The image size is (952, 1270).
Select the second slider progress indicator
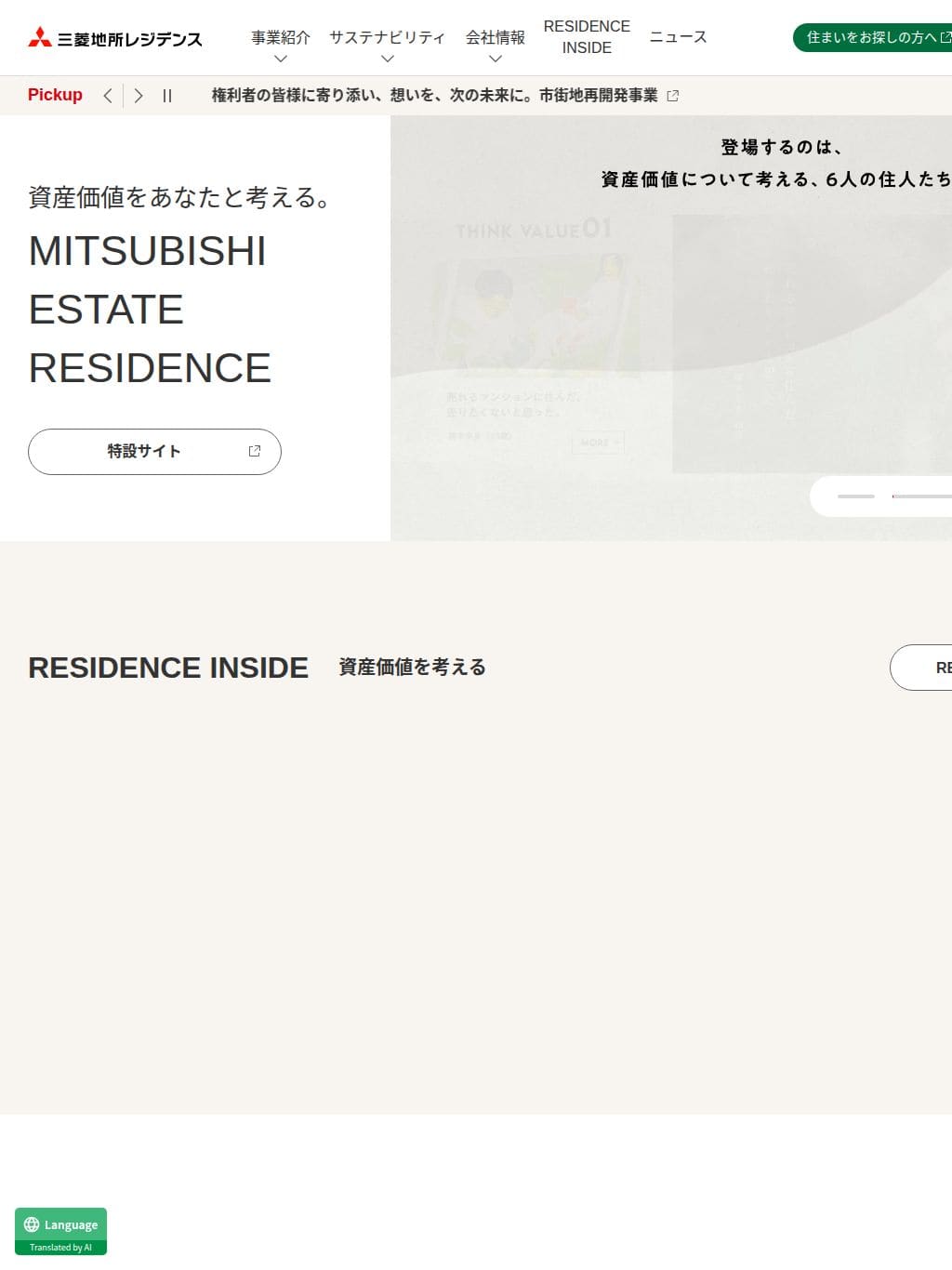[x=922, y=496]
